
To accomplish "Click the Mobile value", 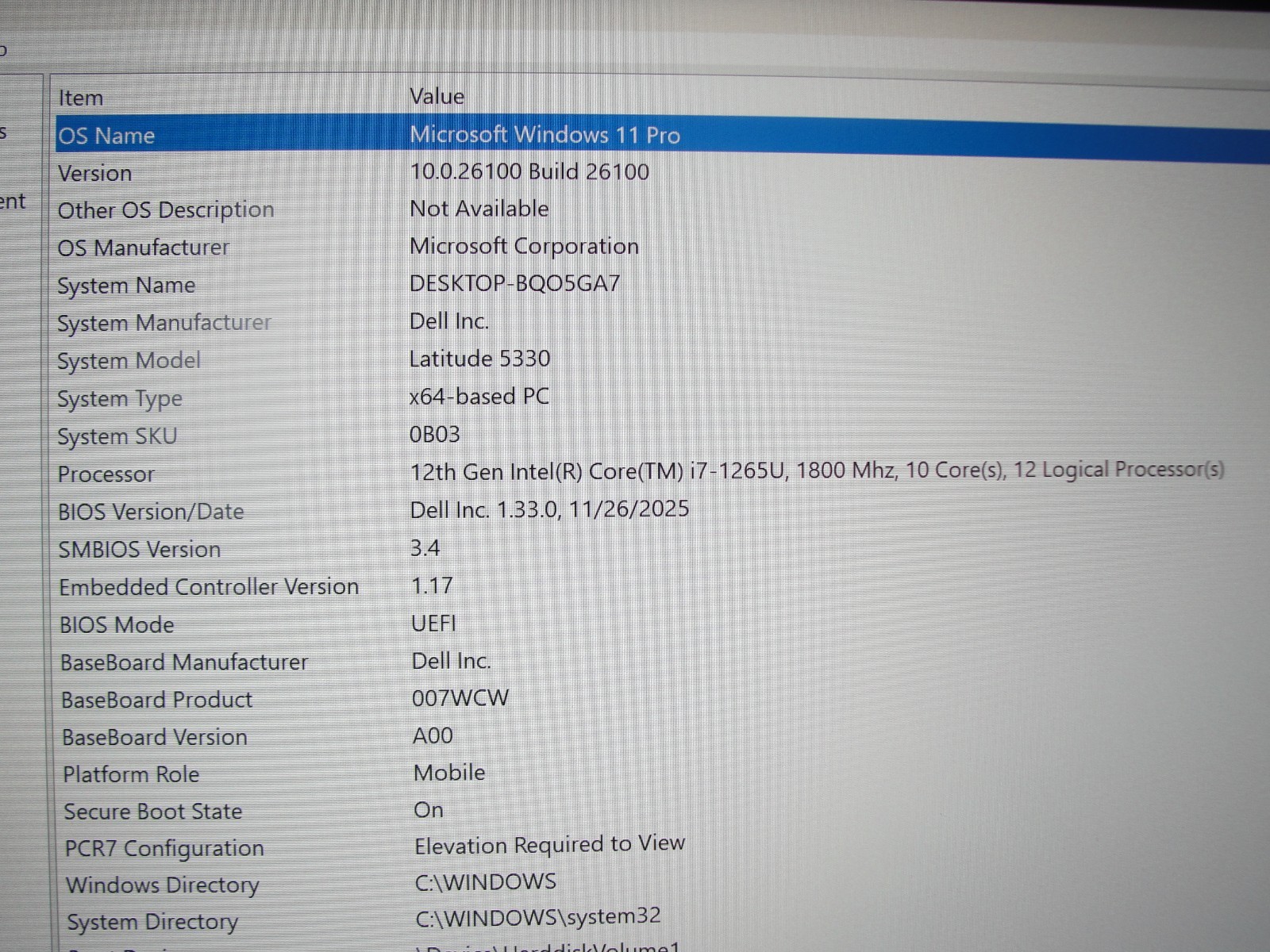I will click(x=449, y=773).
